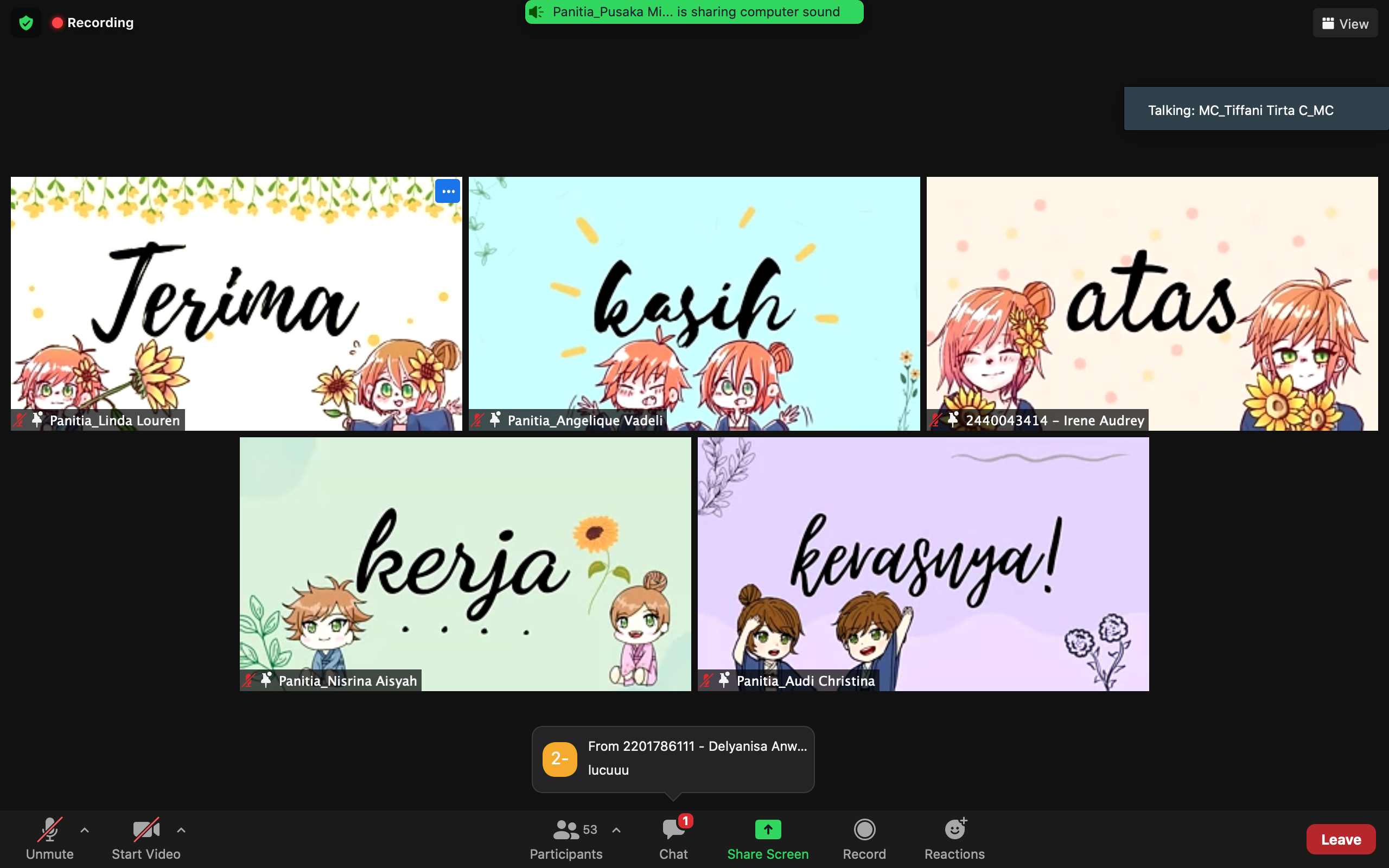Click the computer sound speaker icon in banner
1389x868 pixels.
(536, 12)
